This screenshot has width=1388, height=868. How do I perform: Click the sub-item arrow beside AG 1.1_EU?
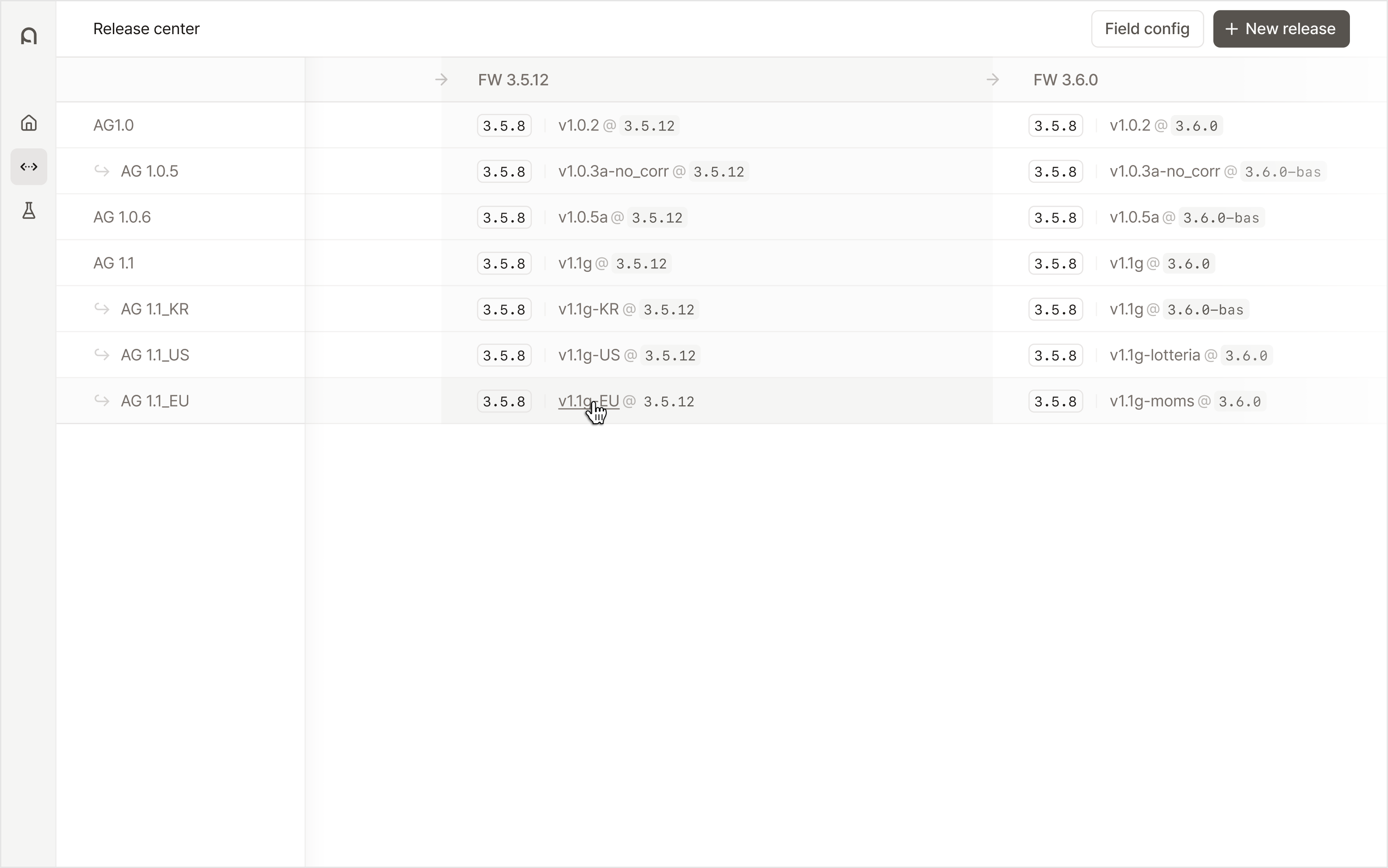[x=102, y=400]
